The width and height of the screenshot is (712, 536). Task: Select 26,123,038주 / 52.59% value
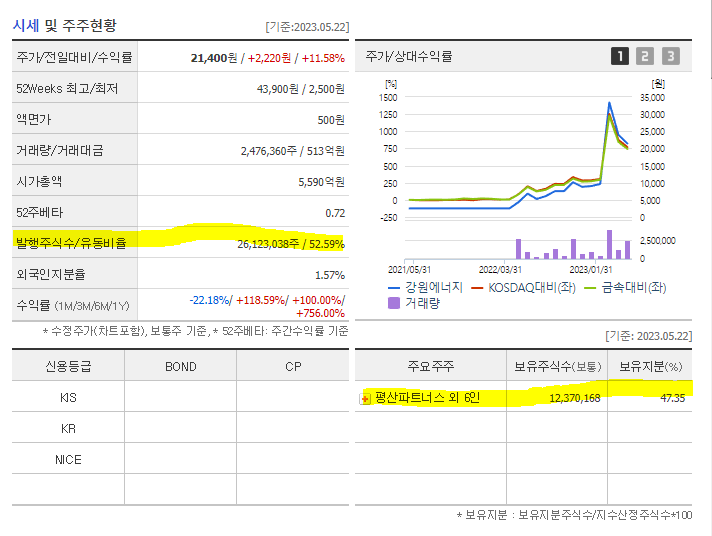pyautogui.click(x=291, y=244)
